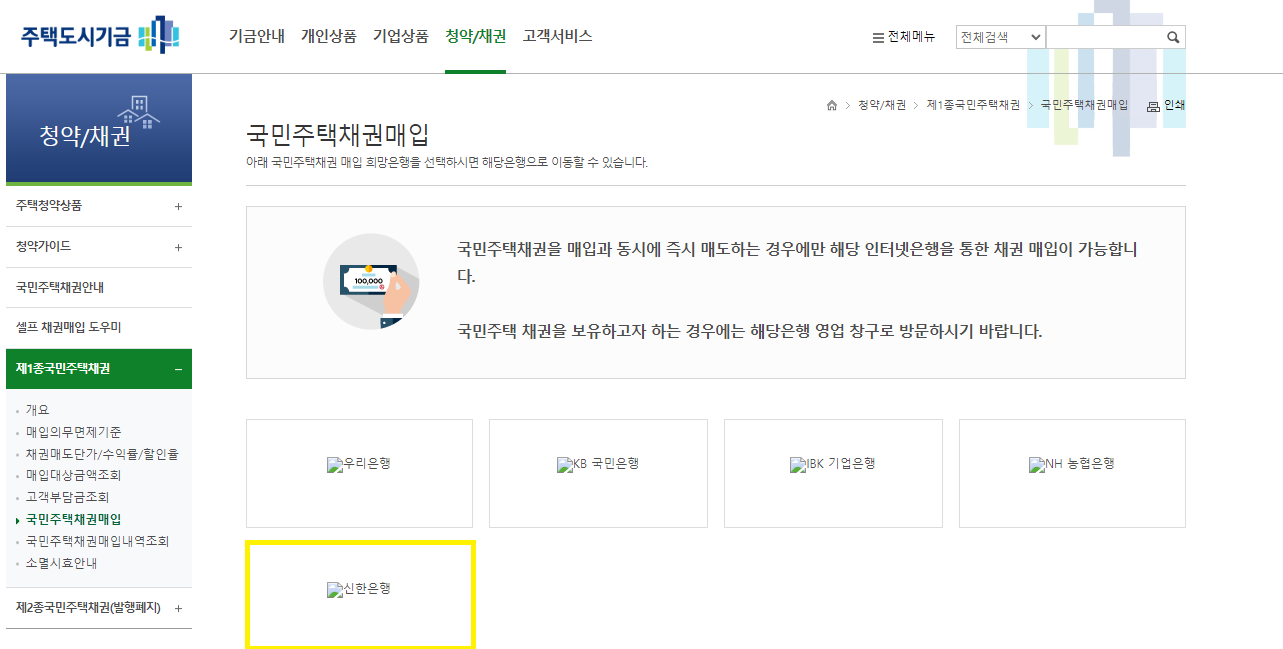Open the 전체검색 dropdown
1283x649 pixels.
(1000, 37)
